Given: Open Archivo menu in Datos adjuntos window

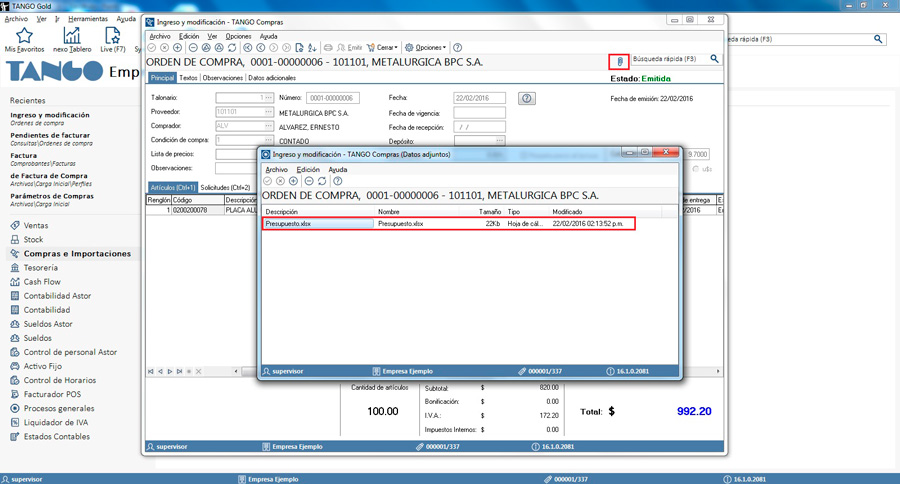Looking at the screenshot, I should tap(276, 170).
